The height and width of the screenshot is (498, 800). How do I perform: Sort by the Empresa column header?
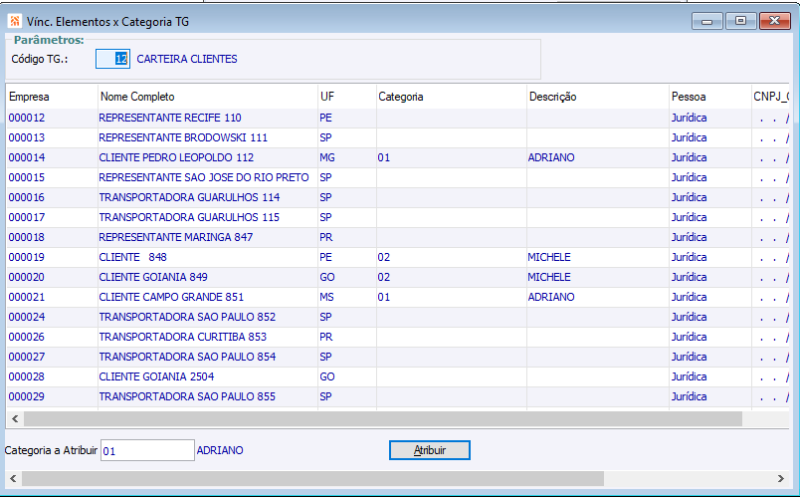52,97
